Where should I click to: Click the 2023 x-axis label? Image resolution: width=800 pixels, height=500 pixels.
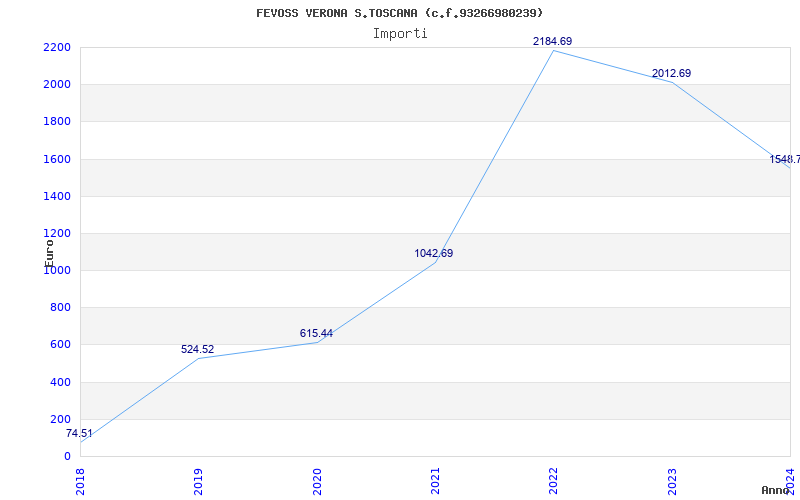pos(672,480)
